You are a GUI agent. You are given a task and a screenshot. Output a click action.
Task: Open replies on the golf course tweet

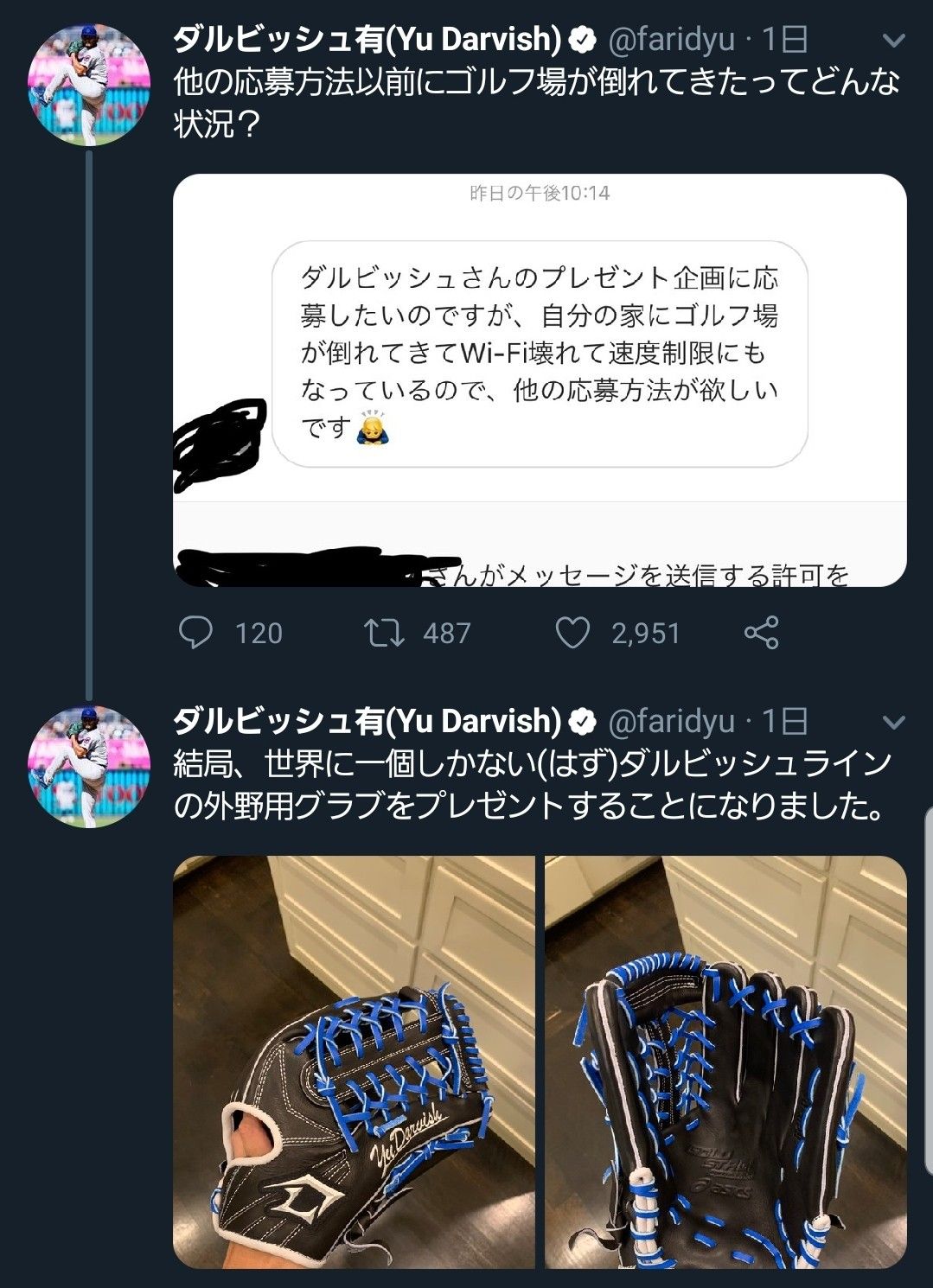195,633
